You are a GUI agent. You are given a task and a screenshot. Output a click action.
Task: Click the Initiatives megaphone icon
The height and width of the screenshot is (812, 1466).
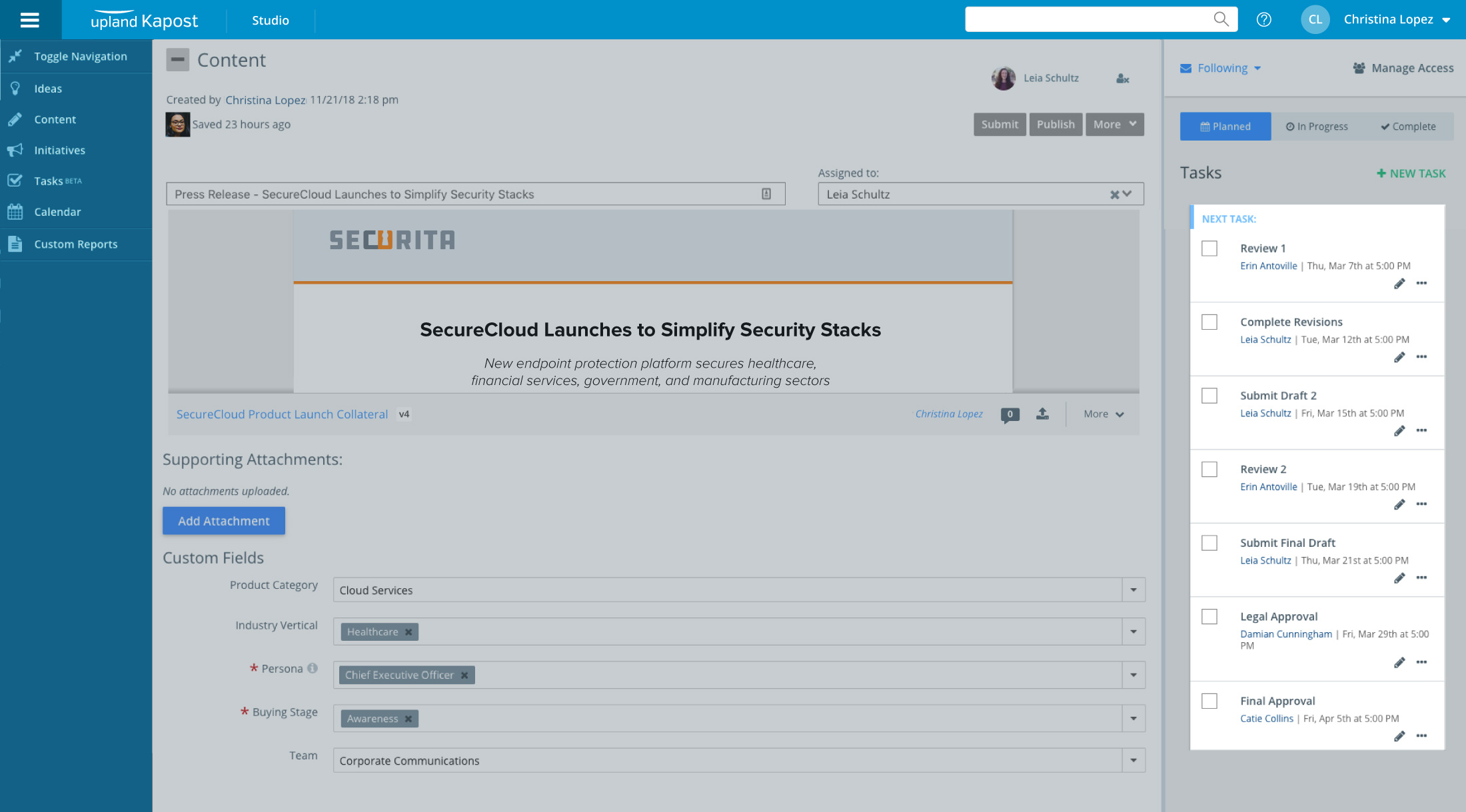point(15,150)
